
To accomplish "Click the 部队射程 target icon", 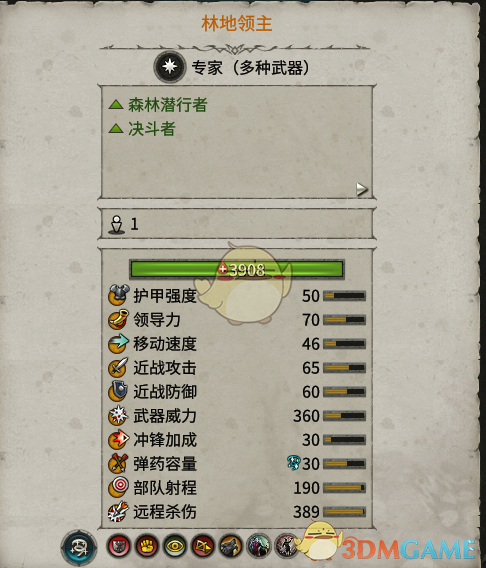I will pos(118,487).
